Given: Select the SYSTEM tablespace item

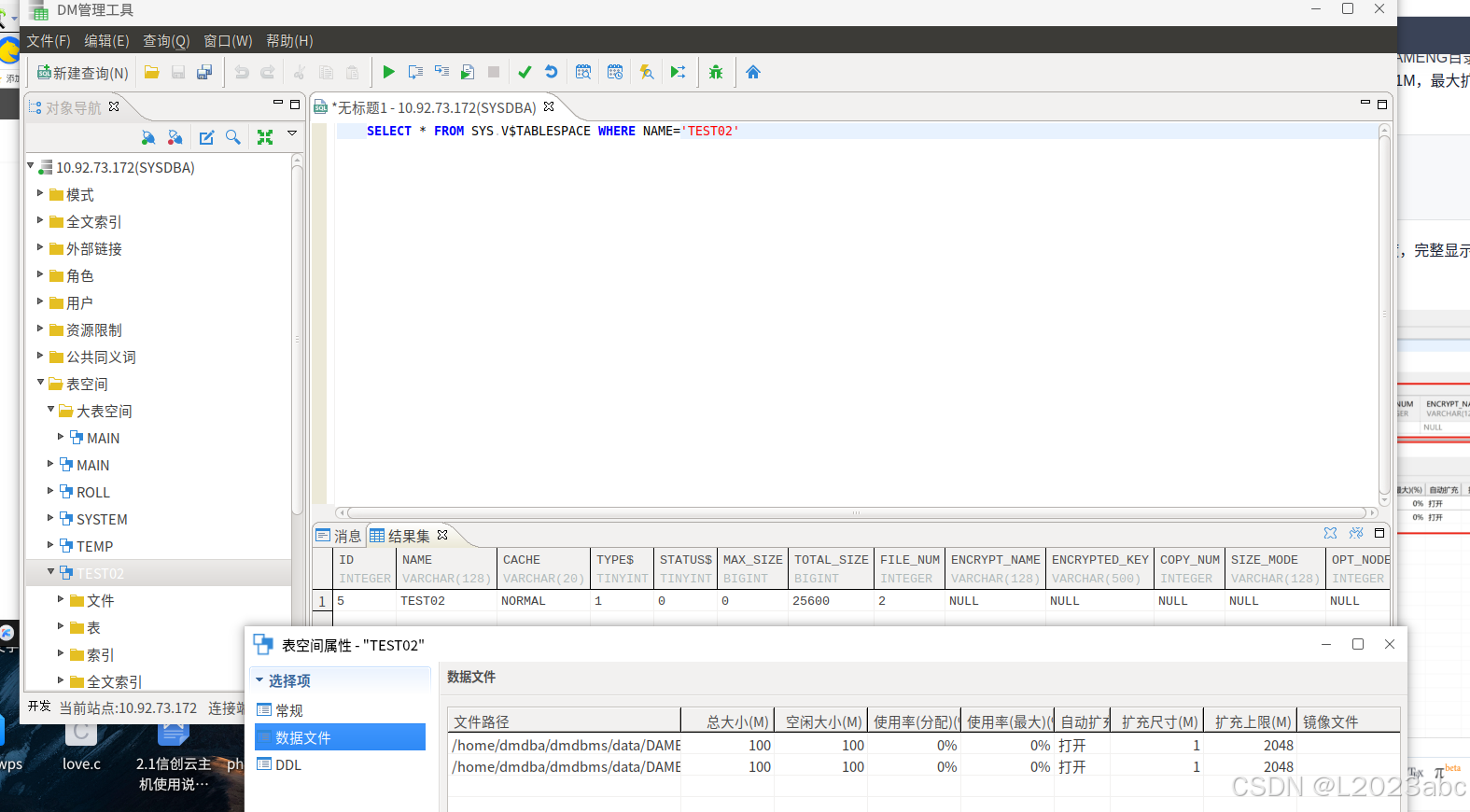Looking at the screenshot, I should click(102, 519).
